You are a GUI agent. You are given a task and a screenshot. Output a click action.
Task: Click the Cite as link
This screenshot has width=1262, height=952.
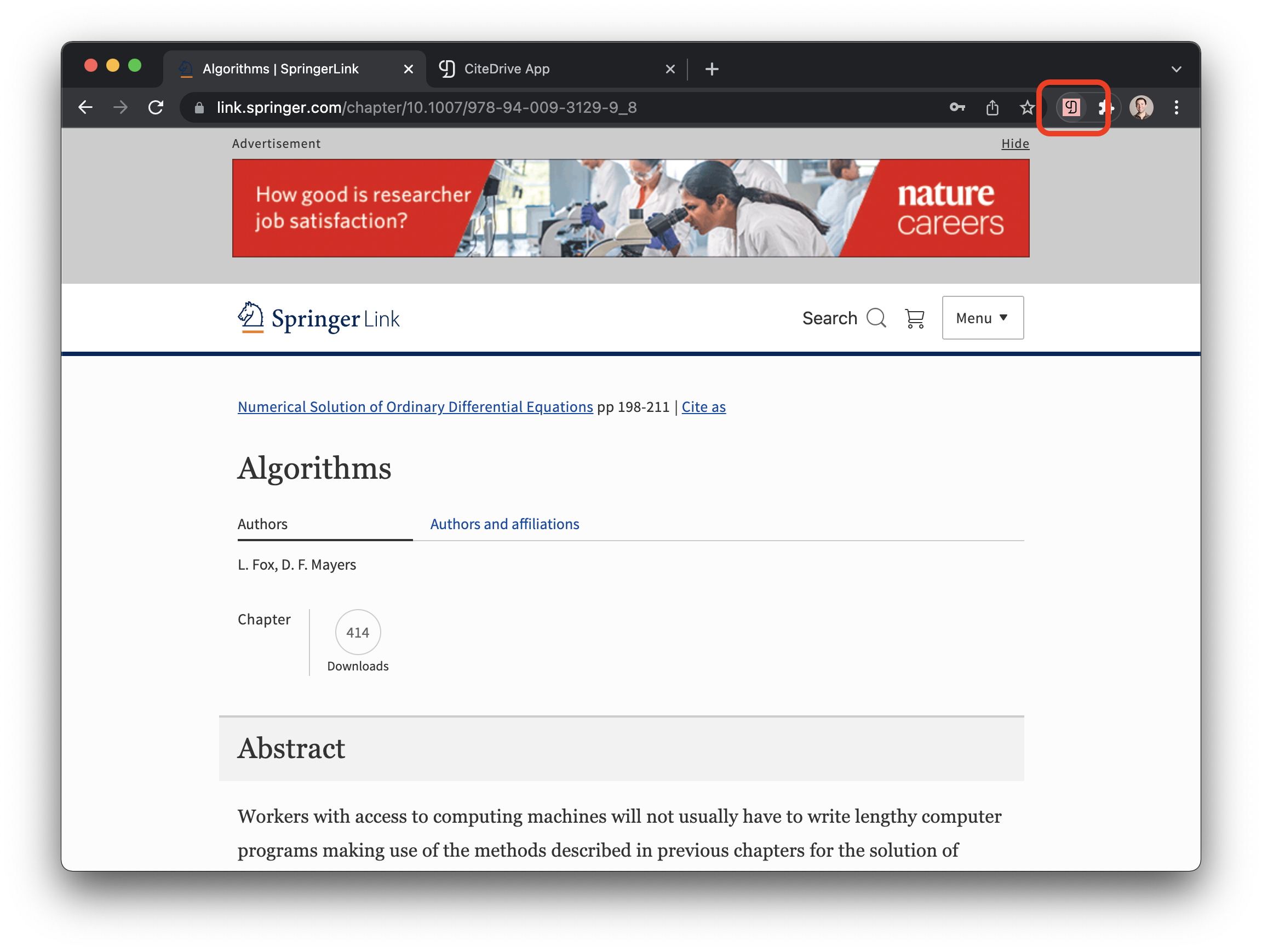704,406
